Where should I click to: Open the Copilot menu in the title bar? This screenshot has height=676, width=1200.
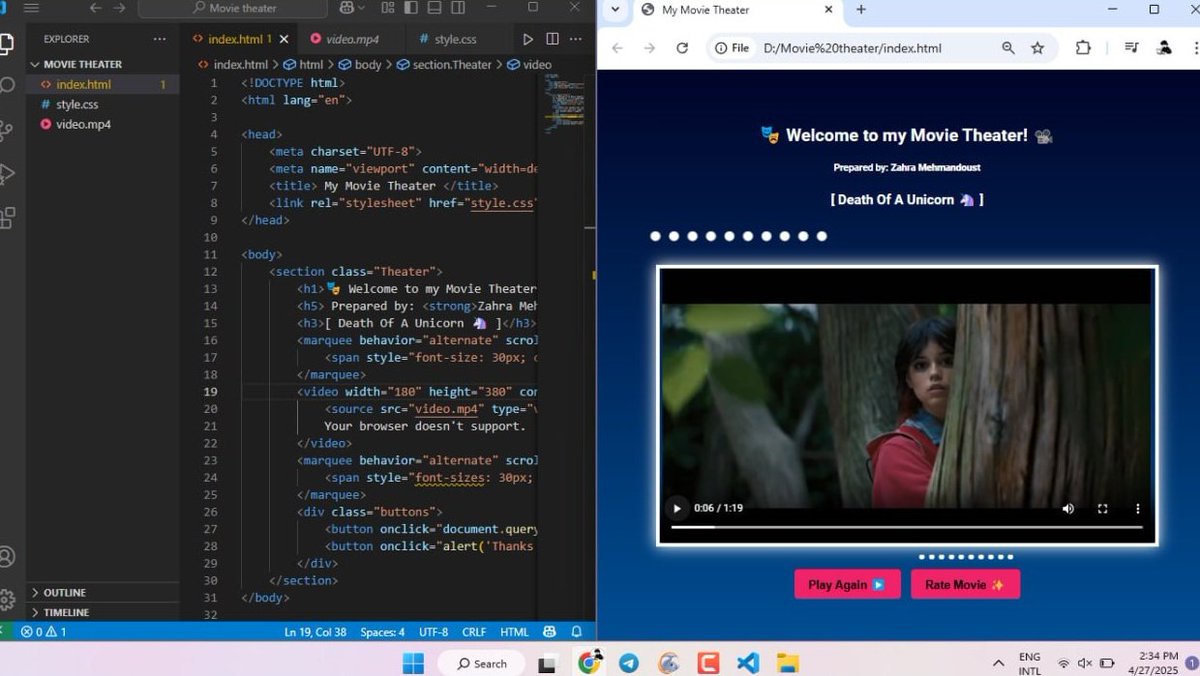[x=352, y=8]
